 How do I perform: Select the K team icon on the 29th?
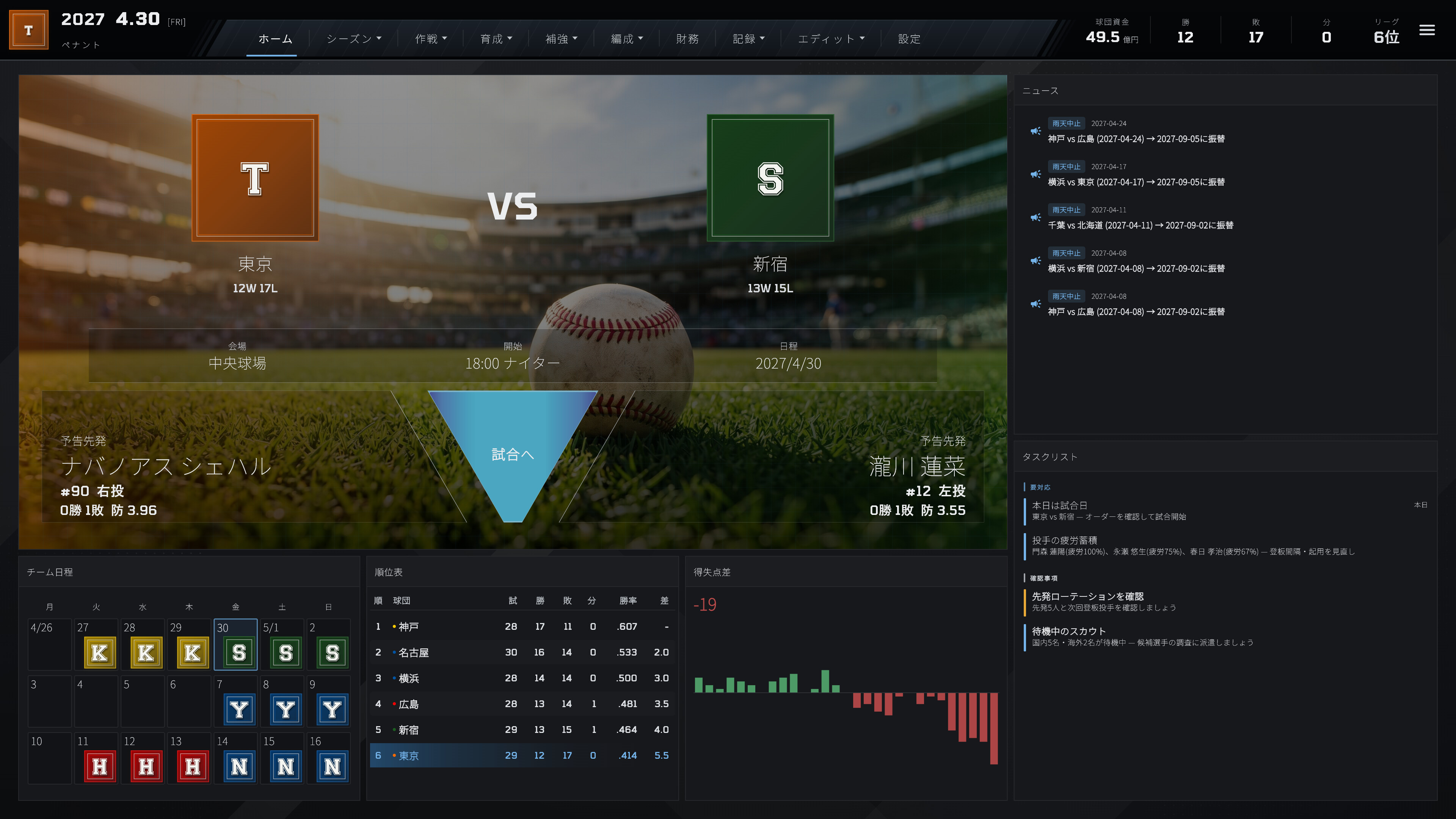192,653
